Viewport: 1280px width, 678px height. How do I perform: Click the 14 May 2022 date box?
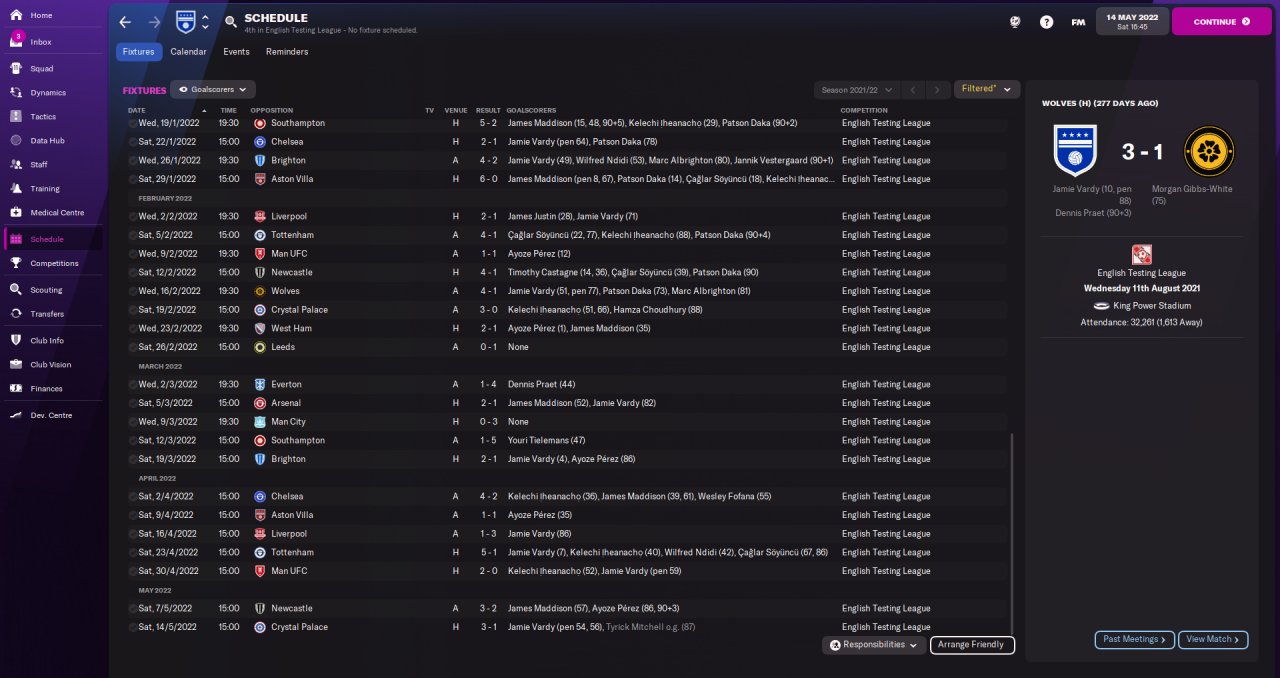[x=1131, y=21]
